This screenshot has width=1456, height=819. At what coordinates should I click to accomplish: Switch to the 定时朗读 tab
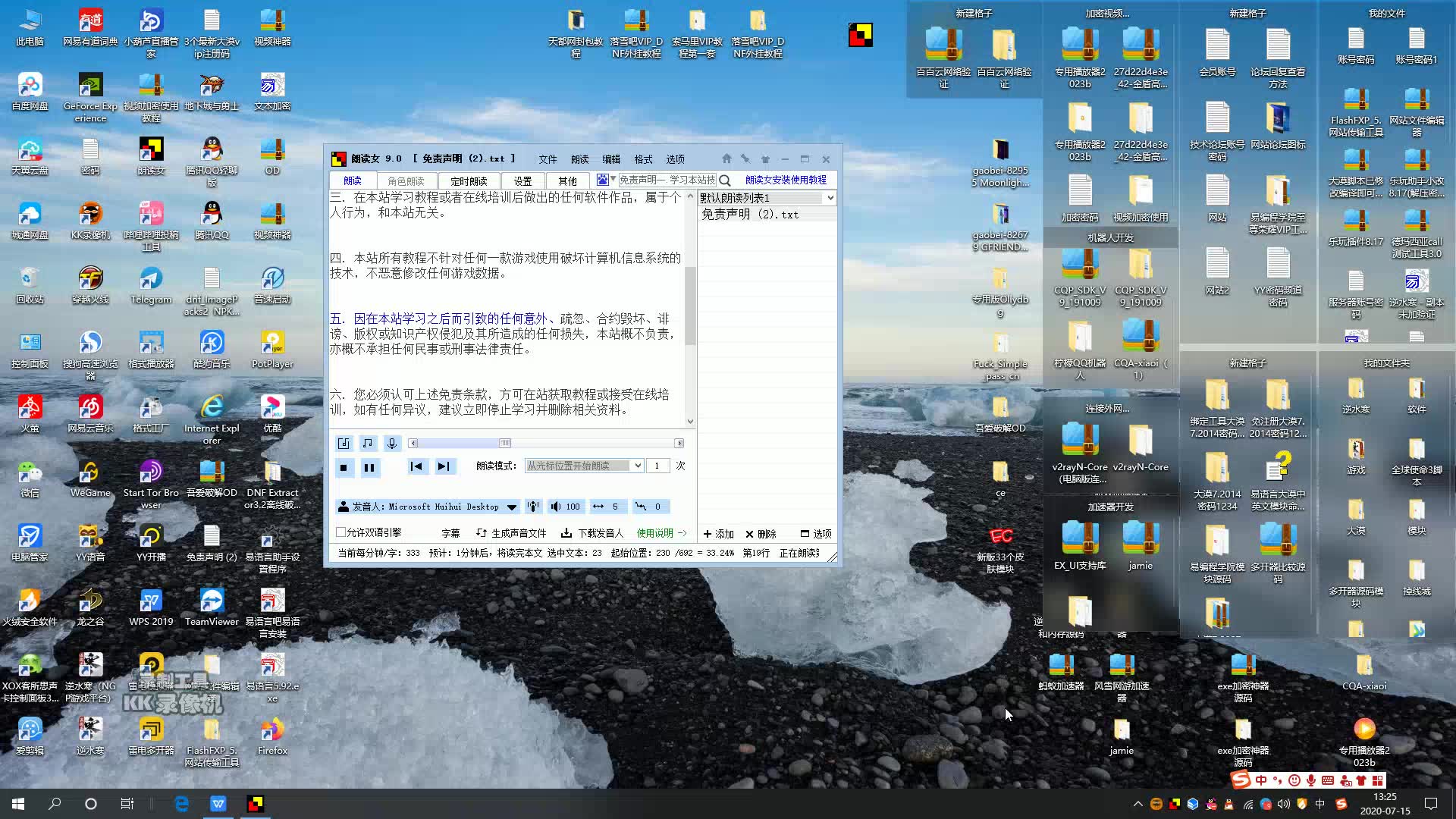[469, 180]
